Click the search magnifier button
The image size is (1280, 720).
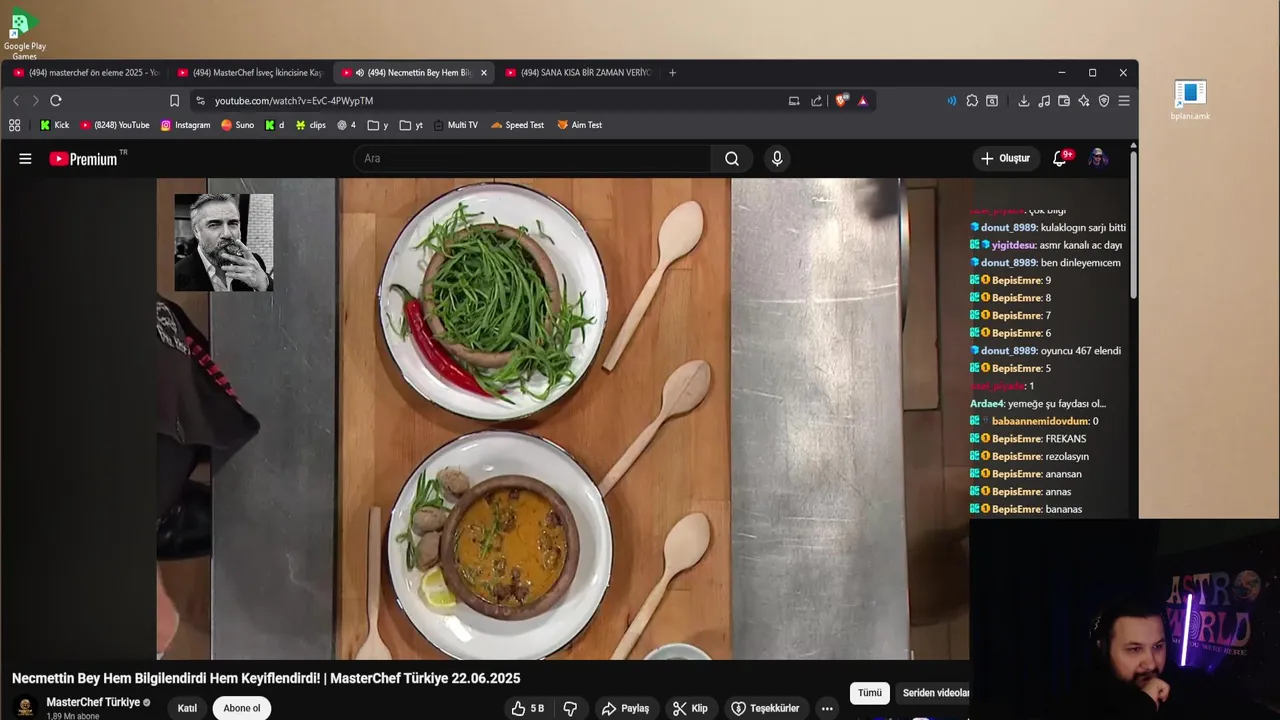point(732,158)
